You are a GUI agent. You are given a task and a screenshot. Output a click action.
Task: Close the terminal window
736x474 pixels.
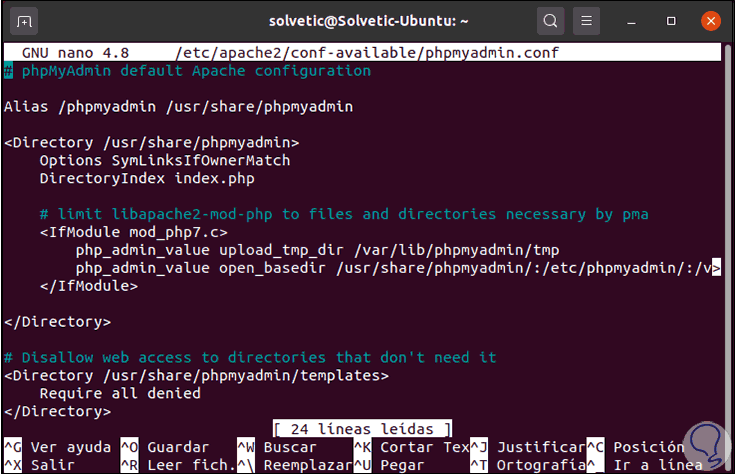coord(711,21)
